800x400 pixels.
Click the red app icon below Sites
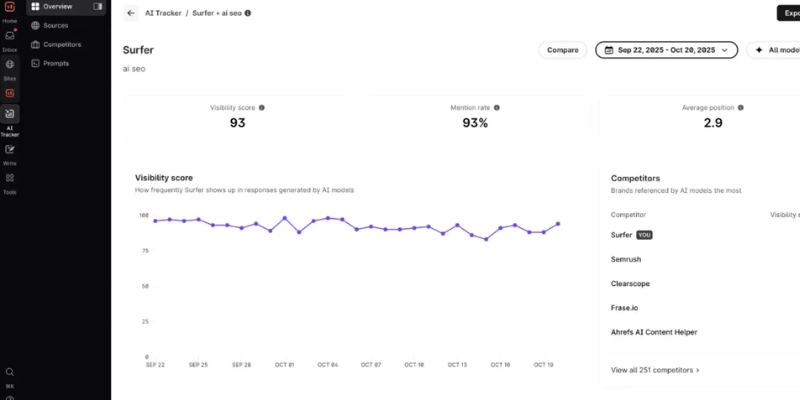pyautogui.click(x=9, y=93)
